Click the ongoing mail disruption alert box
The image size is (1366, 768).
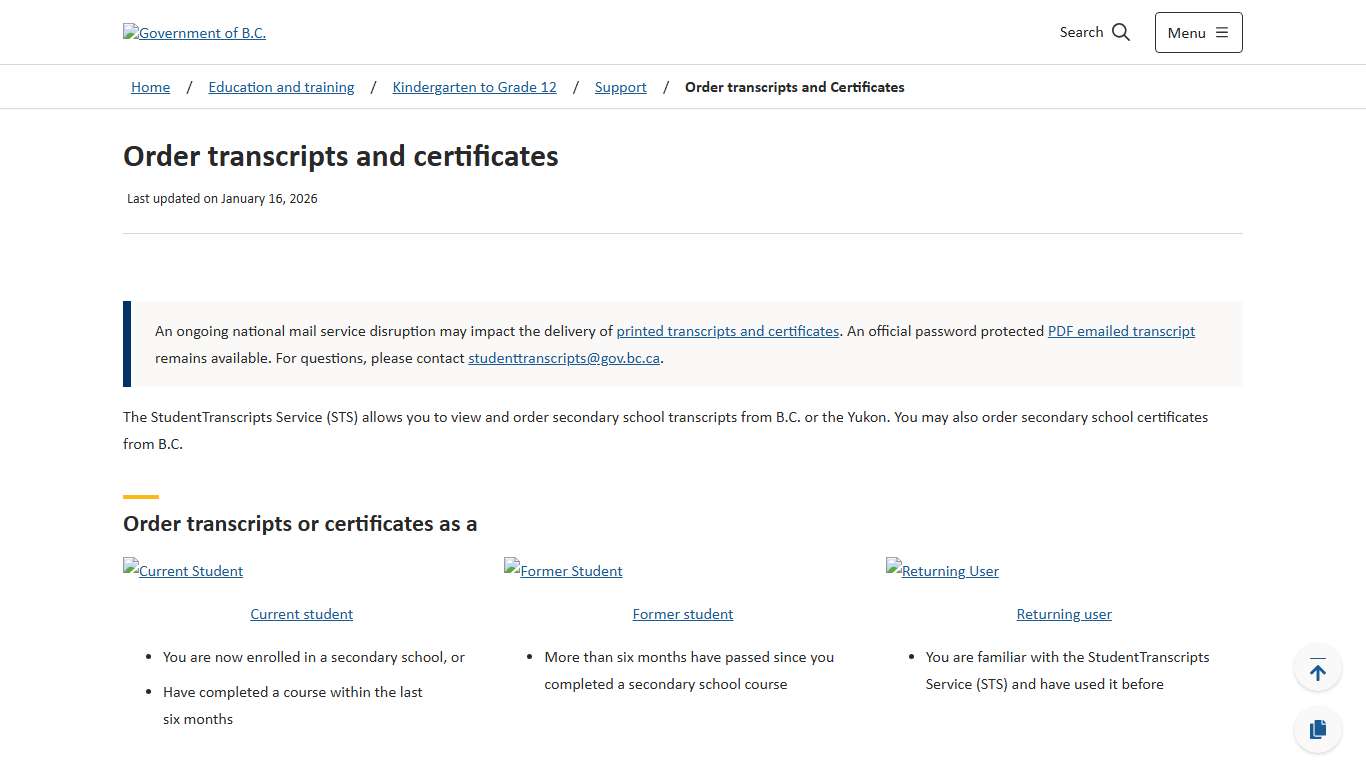tap(682, 343)
